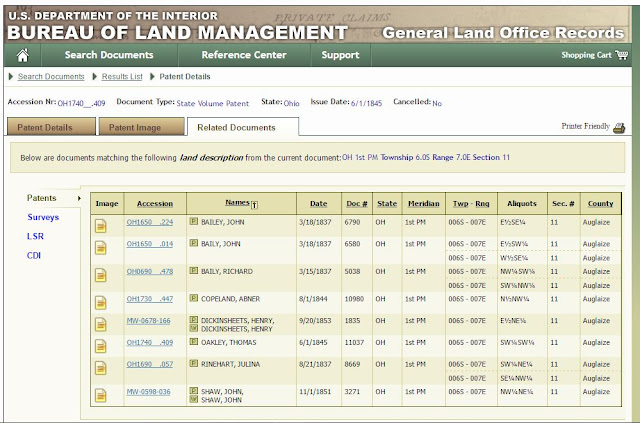Select Patents in side list
Screen dimensions: 640x423
pos(42,198)
